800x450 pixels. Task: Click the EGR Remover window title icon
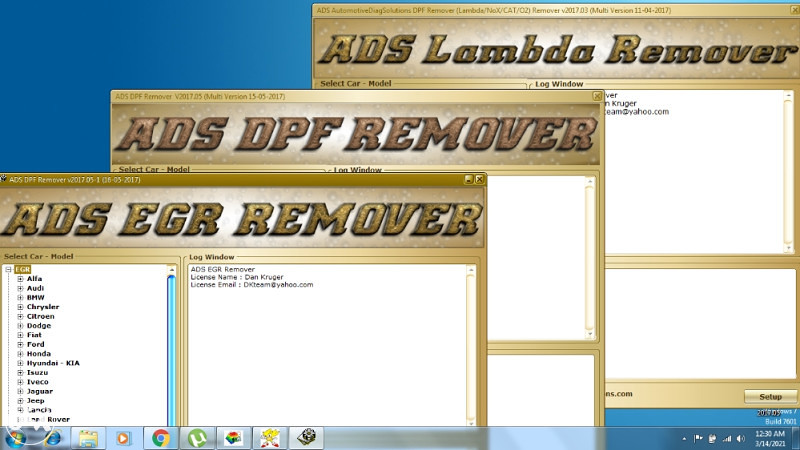[4, 179]
